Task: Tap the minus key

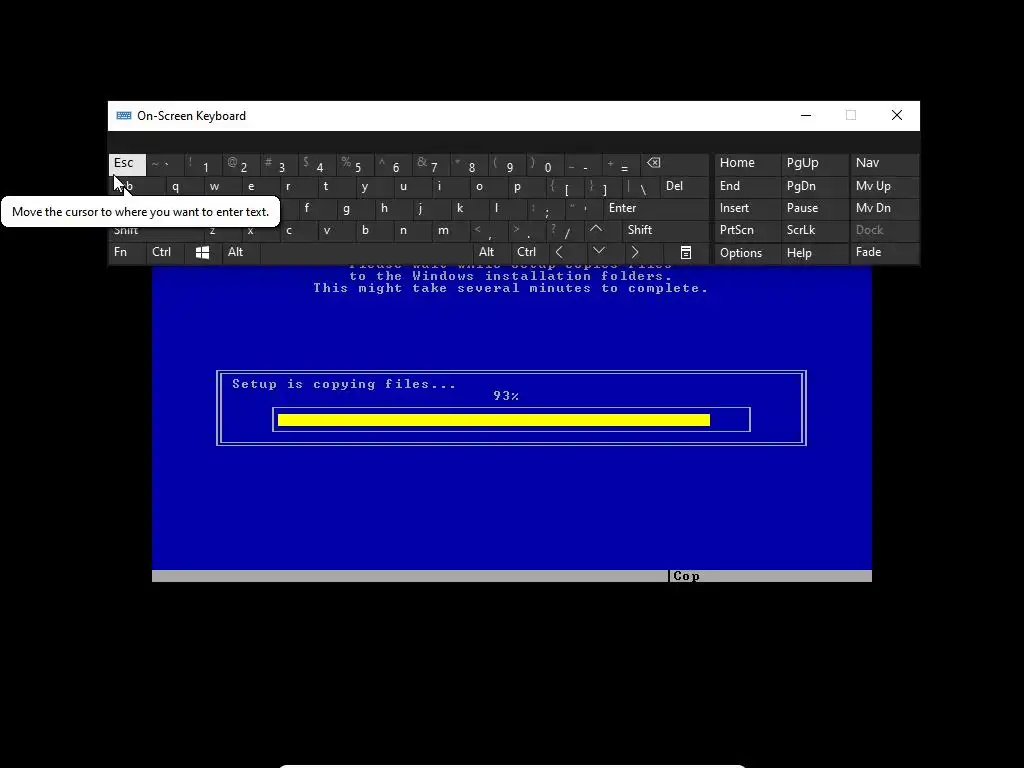Action: pos(583,164)
